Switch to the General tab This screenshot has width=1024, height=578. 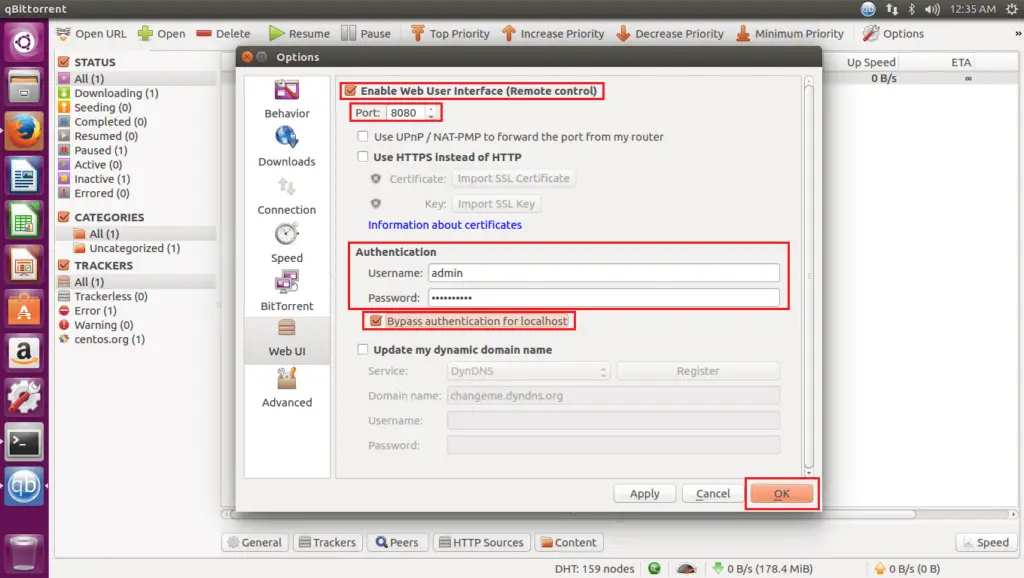(x=255, y=542)
